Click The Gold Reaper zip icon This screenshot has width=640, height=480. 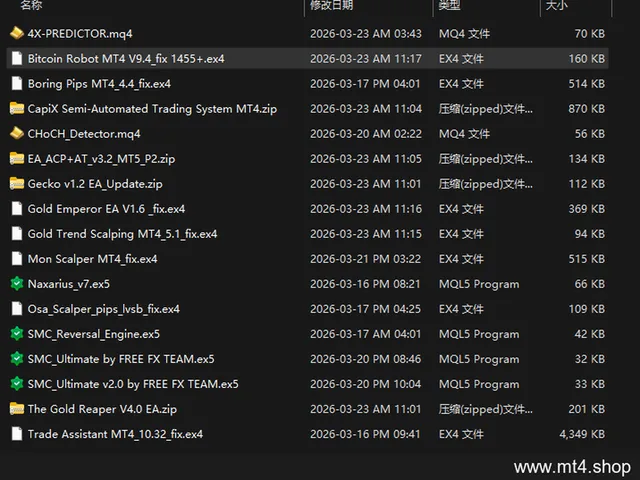point(17,409)
